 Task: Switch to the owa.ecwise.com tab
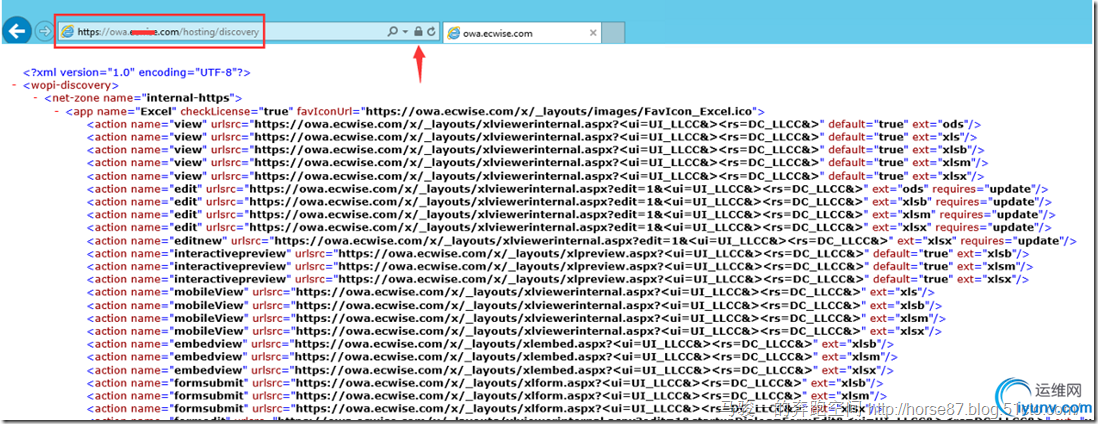(522, 32)
